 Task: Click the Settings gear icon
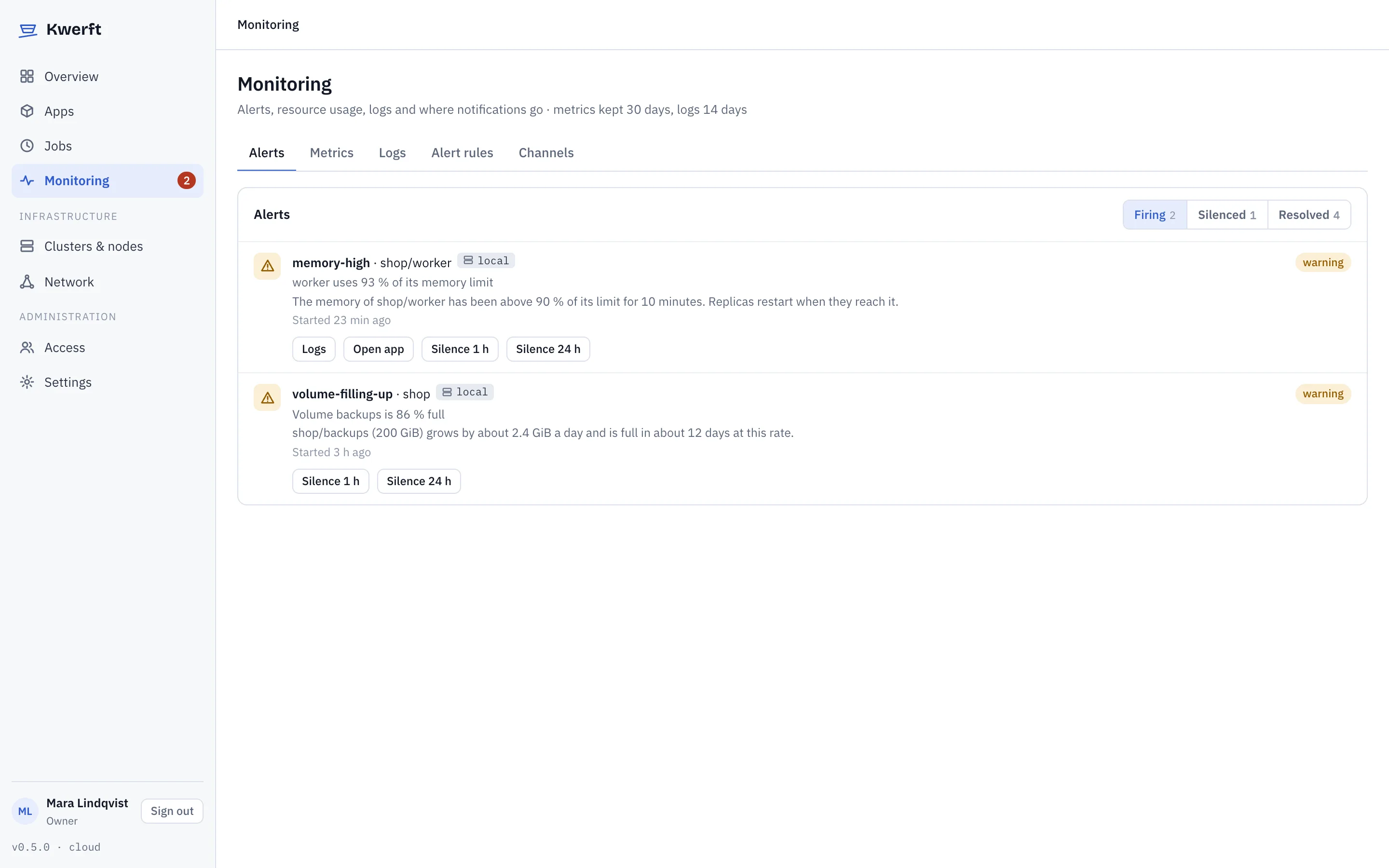(27, 382)
